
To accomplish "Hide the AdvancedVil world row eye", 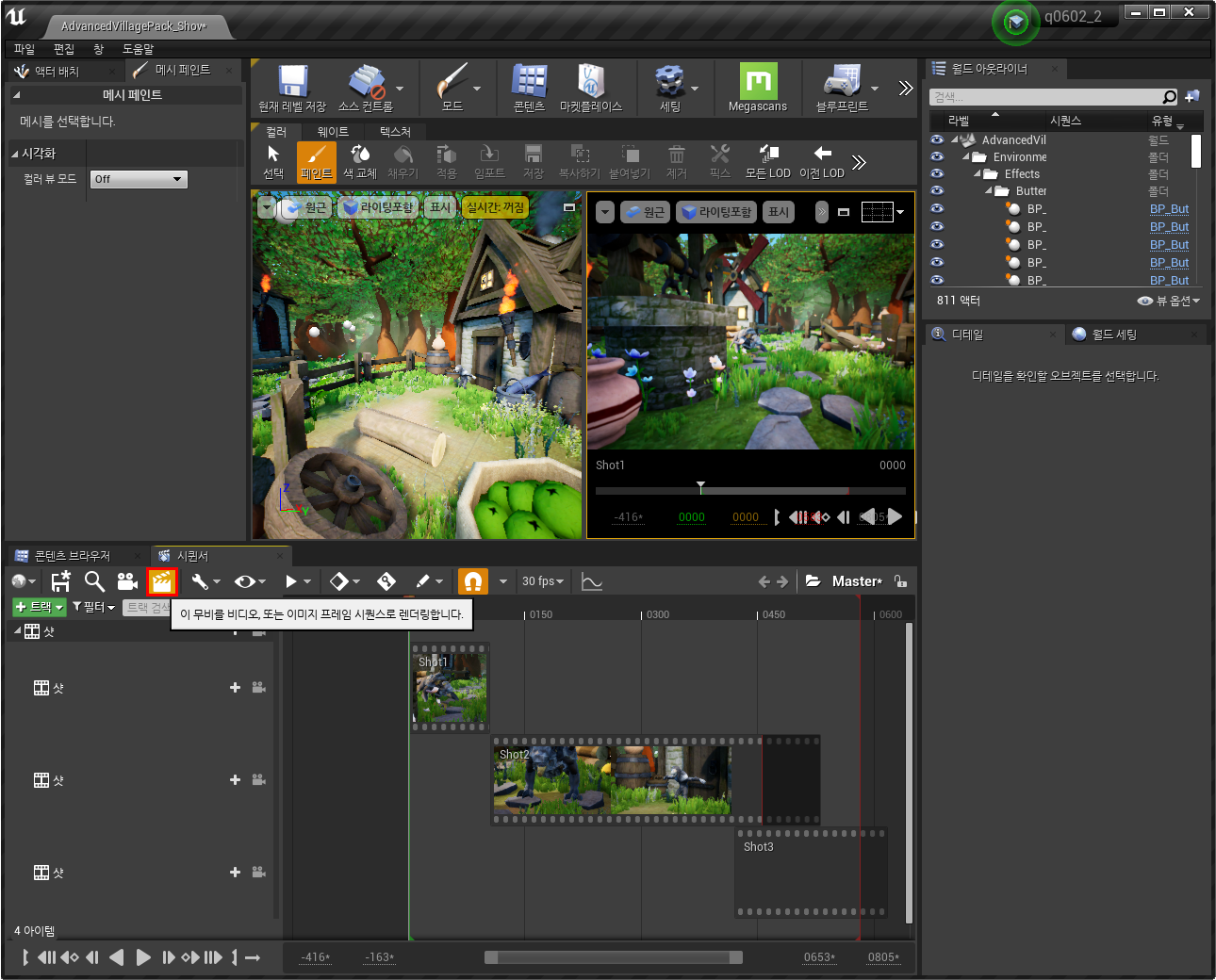I will pos(937,139).
